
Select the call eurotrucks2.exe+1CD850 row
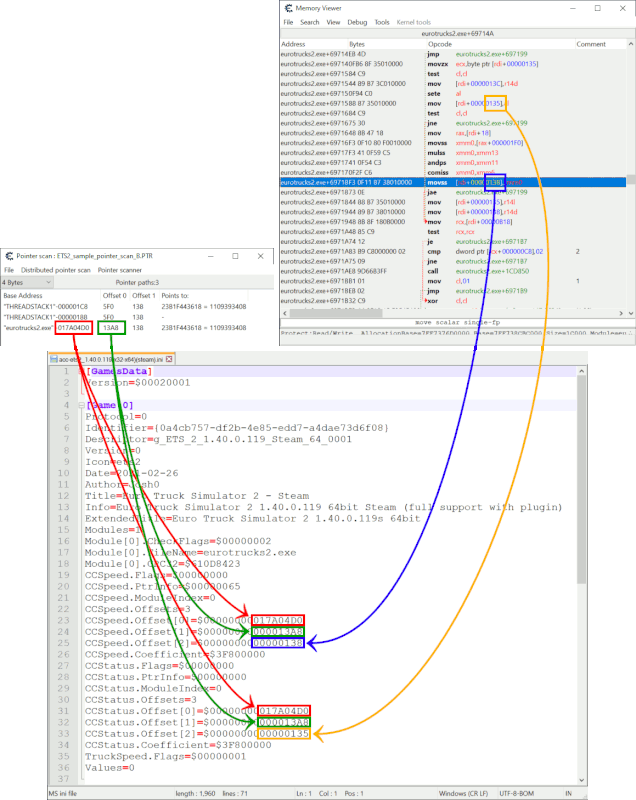[x=453, y=271]
